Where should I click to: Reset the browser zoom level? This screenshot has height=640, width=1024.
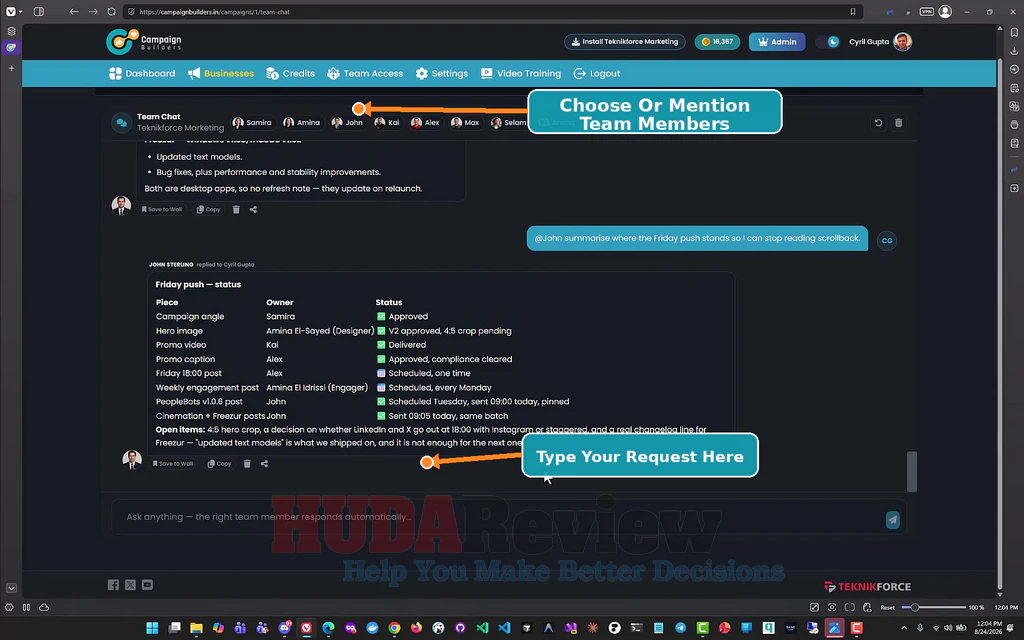tap(888, 607)
